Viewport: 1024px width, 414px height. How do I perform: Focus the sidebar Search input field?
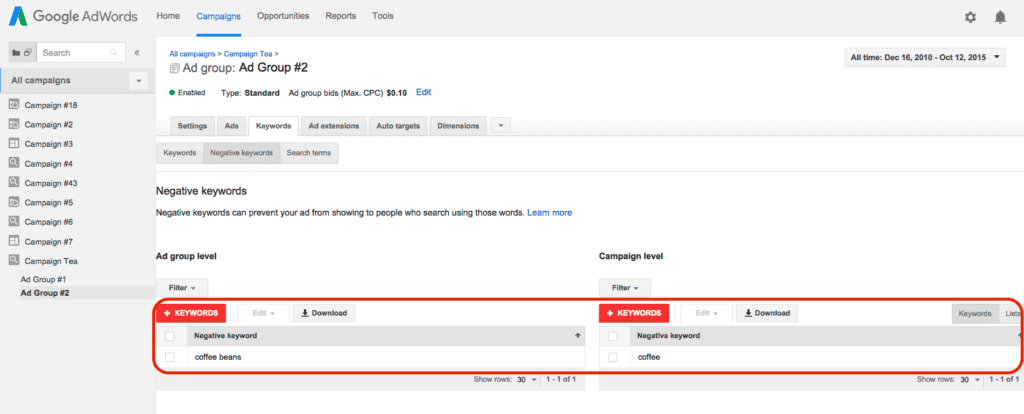(x=81, y=53)
